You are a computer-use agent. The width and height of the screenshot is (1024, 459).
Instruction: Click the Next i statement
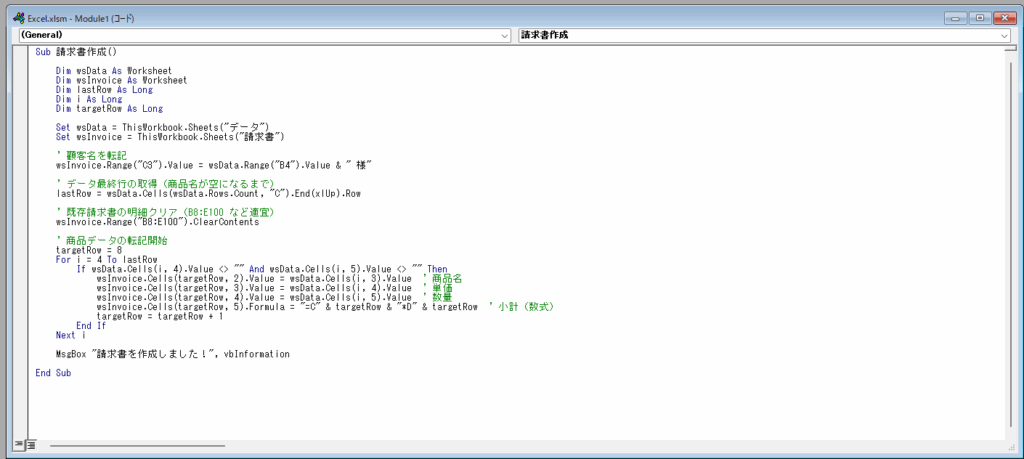click(66, 335)
